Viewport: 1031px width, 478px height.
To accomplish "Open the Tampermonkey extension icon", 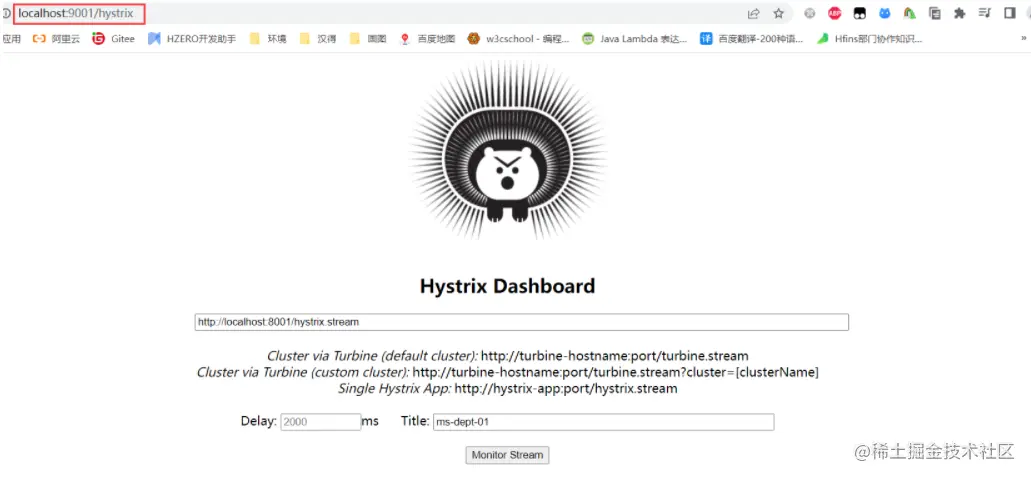I will pos(859,13).
